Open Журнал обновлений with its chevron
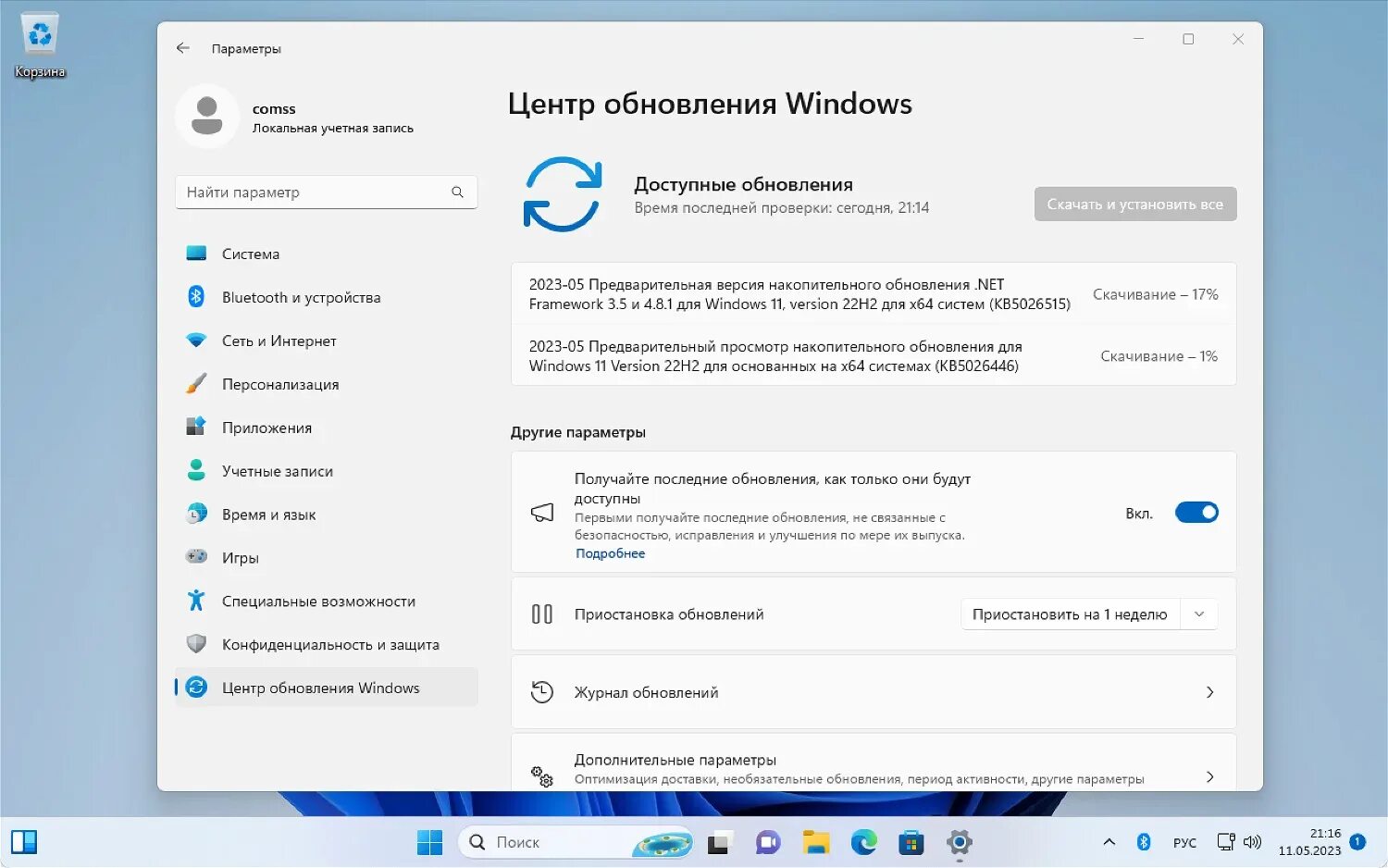This screenshot has height=868, width=1388. coord(1210,692)
